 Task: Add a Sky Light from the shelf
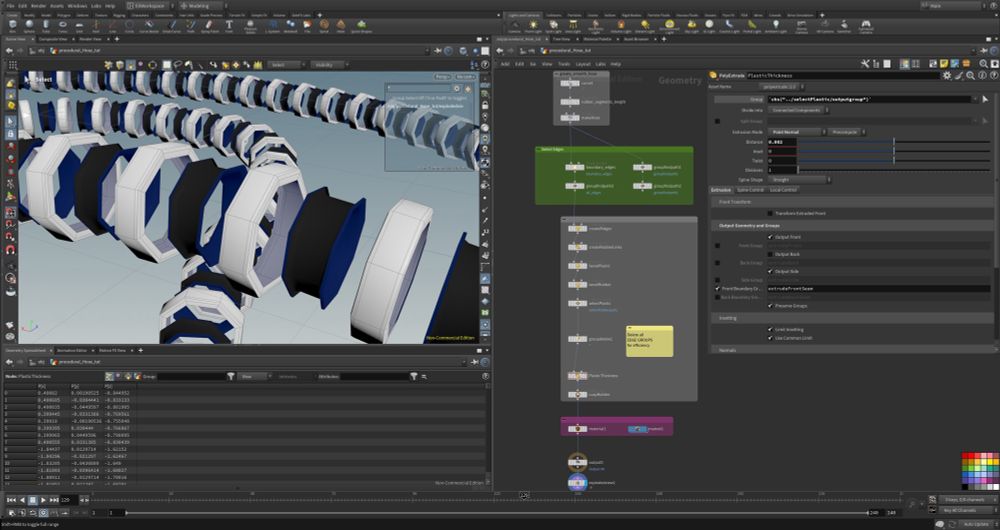pos(691,26)
